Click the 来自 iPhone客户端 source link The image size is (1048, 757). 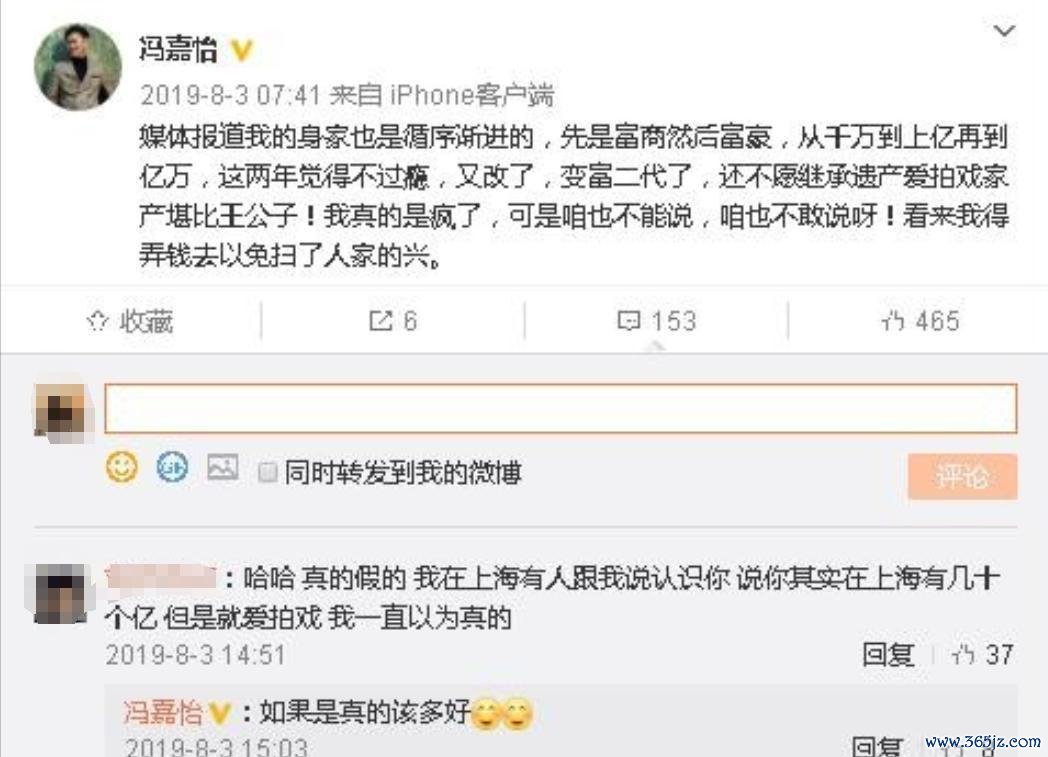442,95
